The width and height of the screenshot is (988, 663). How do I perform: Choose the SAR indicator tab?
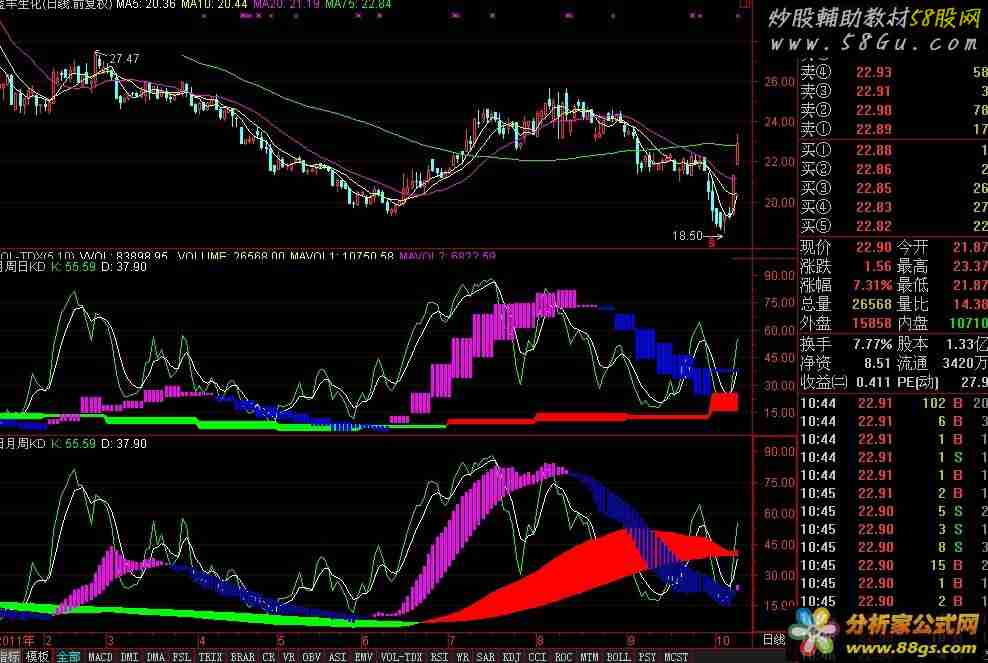485,657
